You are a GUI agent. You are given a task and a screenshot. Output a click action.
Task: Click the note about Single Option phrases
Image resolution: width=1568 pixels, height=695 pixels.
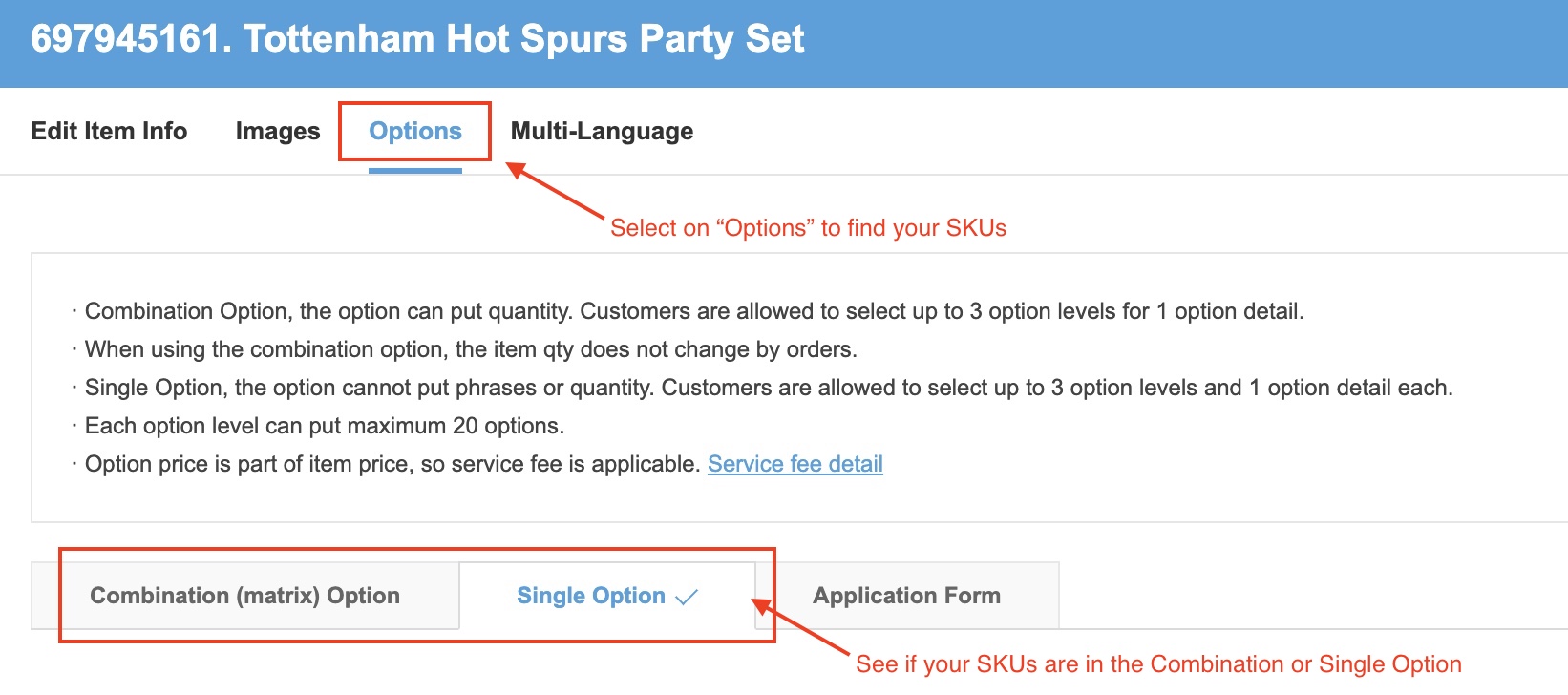tap(768, 388)
